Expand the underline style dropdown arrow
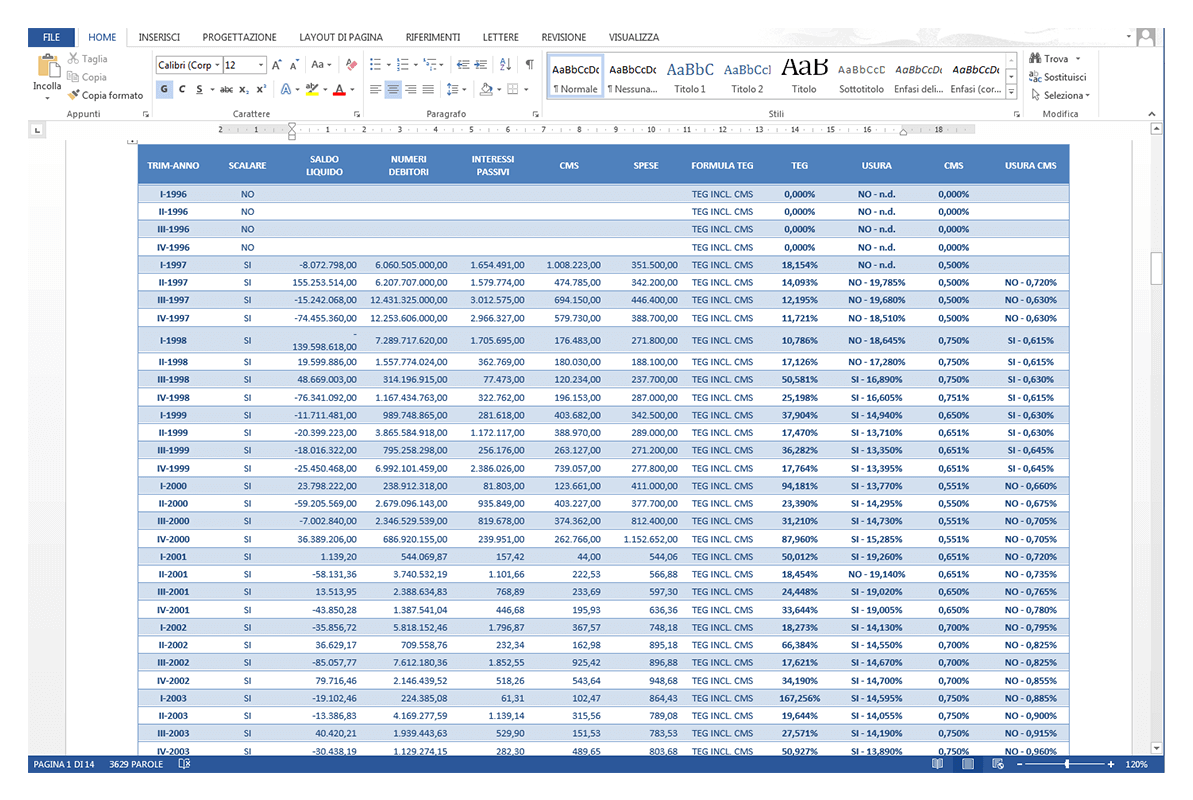1193x800 pixels. click(212, 90)
